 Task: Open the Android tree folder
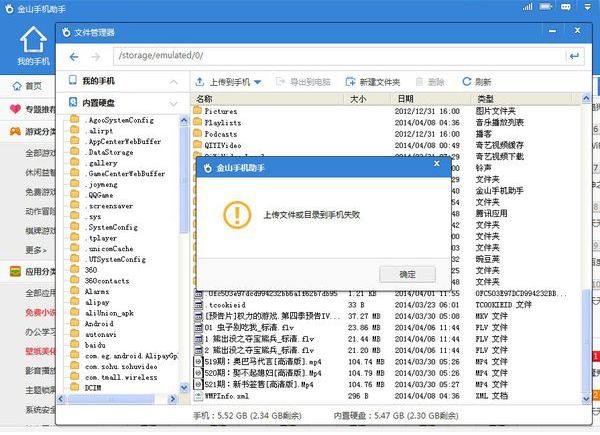coord(92,324)
